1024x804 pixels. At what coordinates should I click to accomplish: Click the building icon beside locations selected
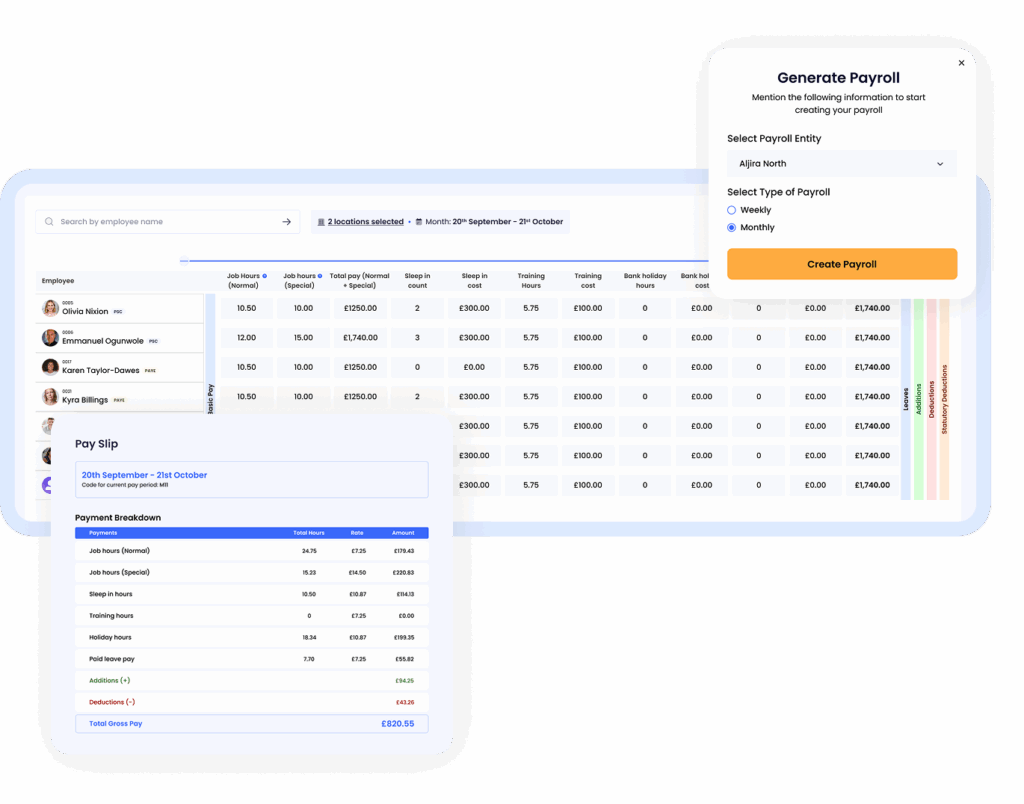pos(321,222)
